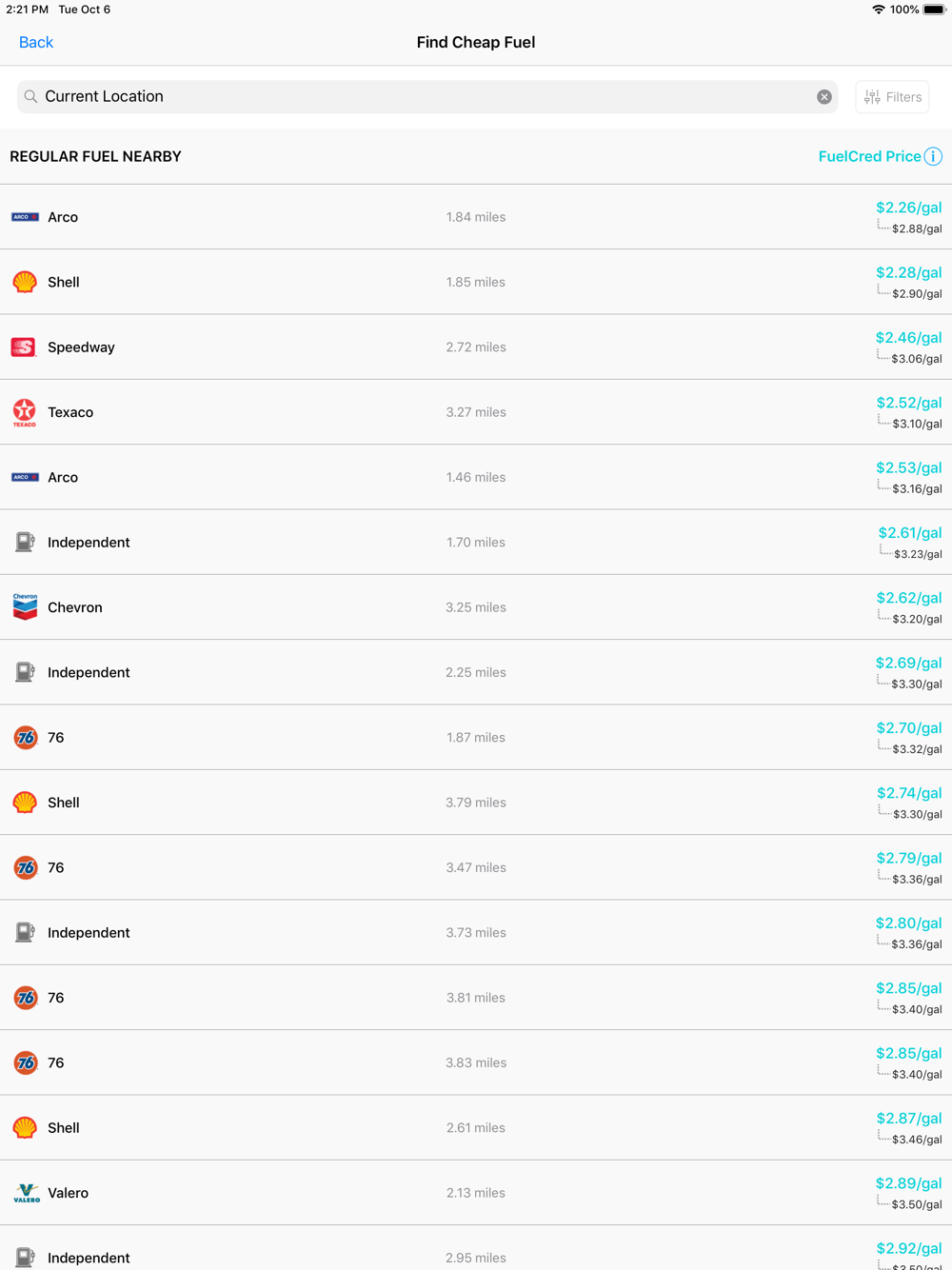Tap the Arco logo at 1.84 miles
952x1270 pixels.
tap(25, 217)
